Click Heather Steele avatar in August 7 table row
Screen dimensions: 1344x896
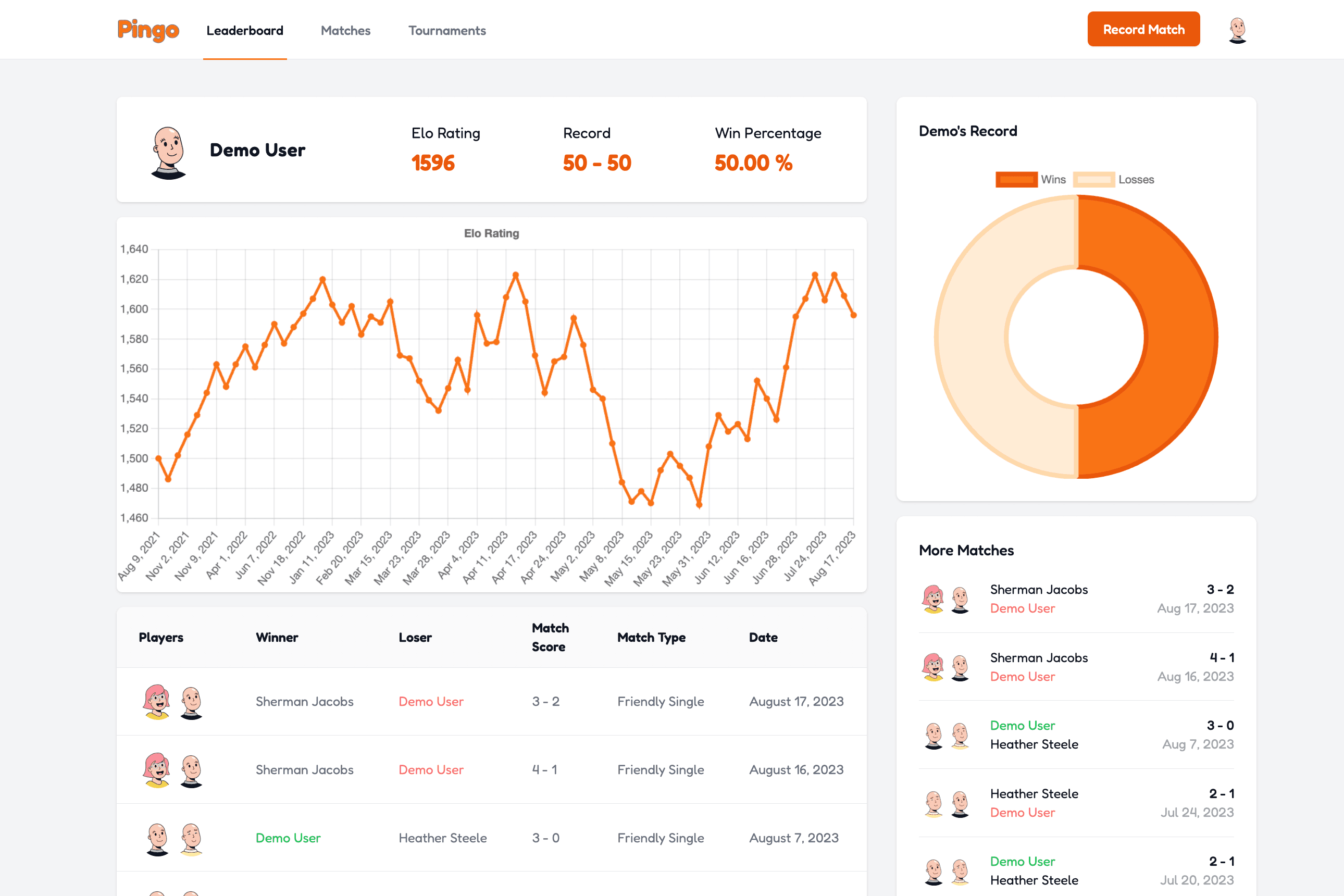point(191,838)
